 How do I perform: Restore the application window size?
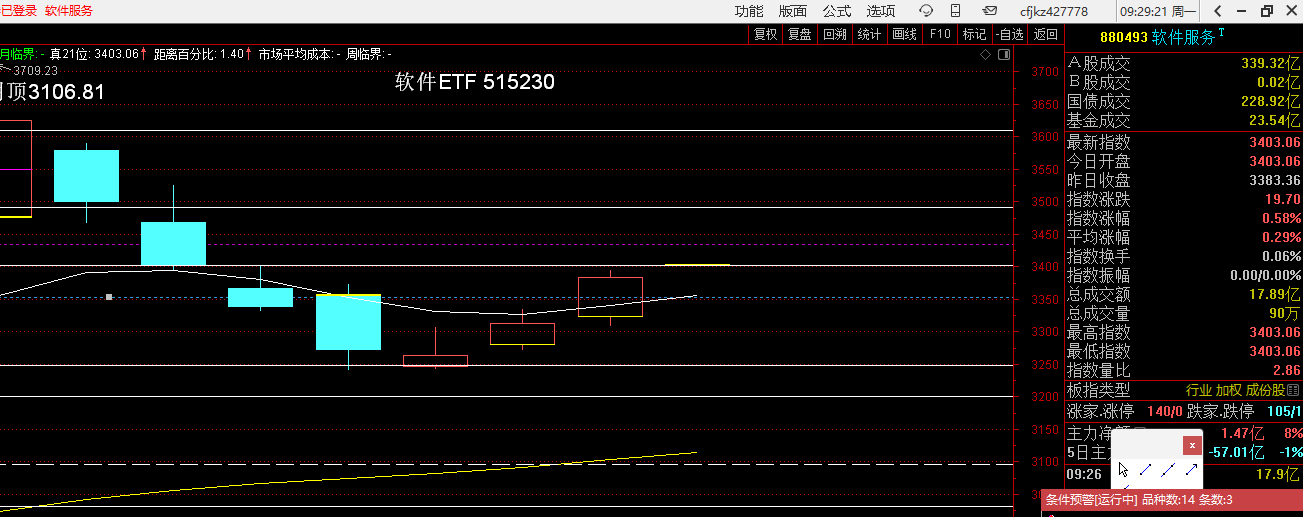tap(1266, 11)
